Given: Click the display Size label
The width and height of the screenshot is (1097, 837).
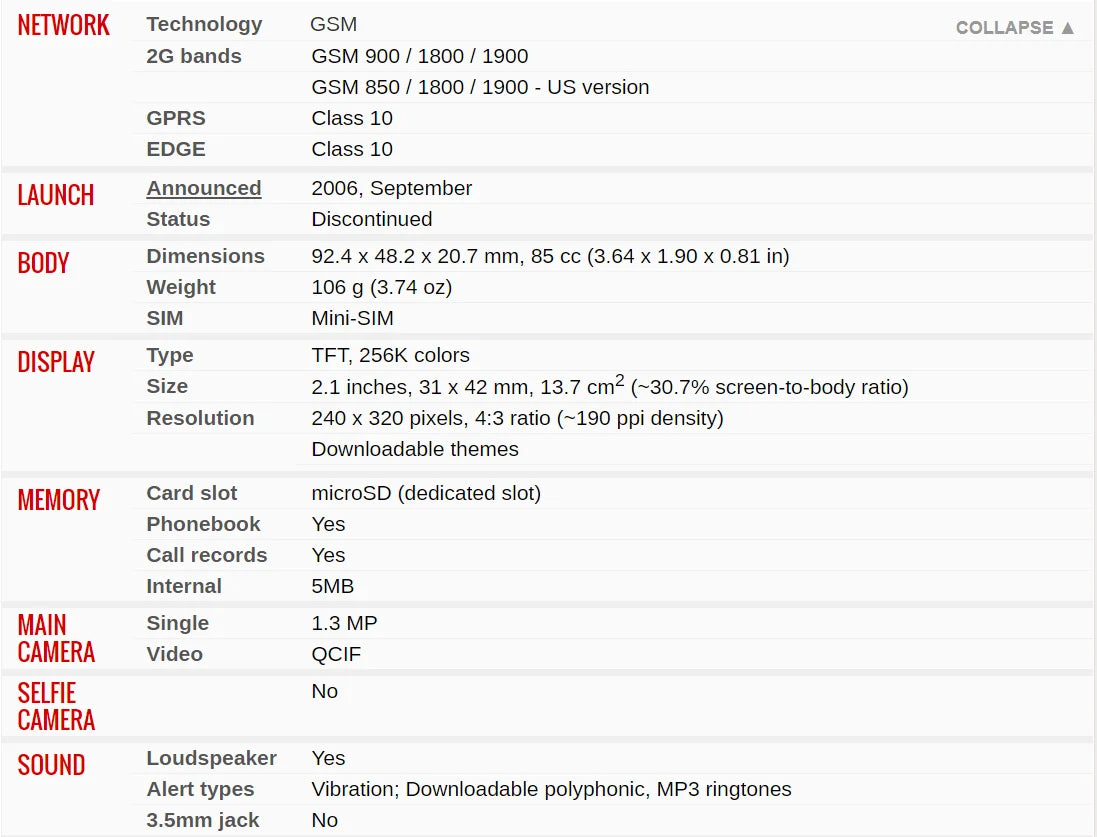Looking at the screenshot, I should 167,386.
